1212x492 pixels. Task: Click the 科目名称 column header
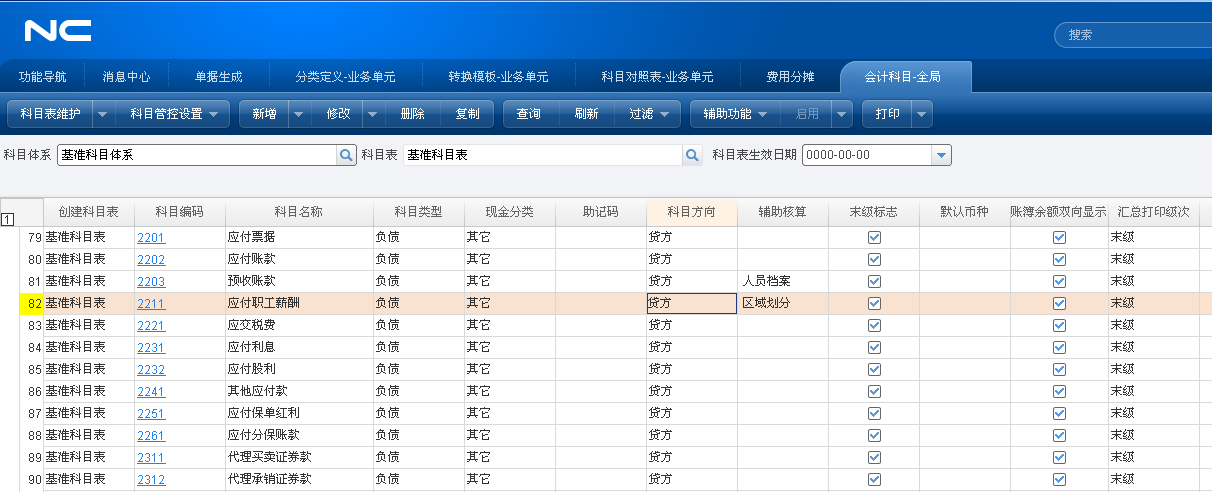pyautogui.click(x=298, y=212)
